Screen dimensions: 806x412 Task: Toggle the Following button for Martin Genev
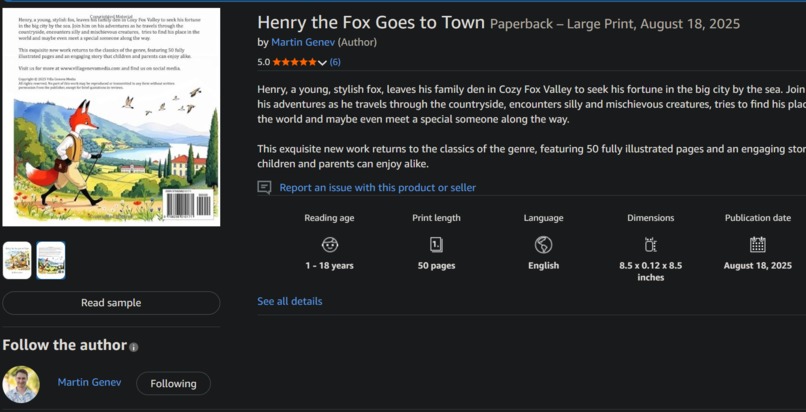(x=173, y=383)
